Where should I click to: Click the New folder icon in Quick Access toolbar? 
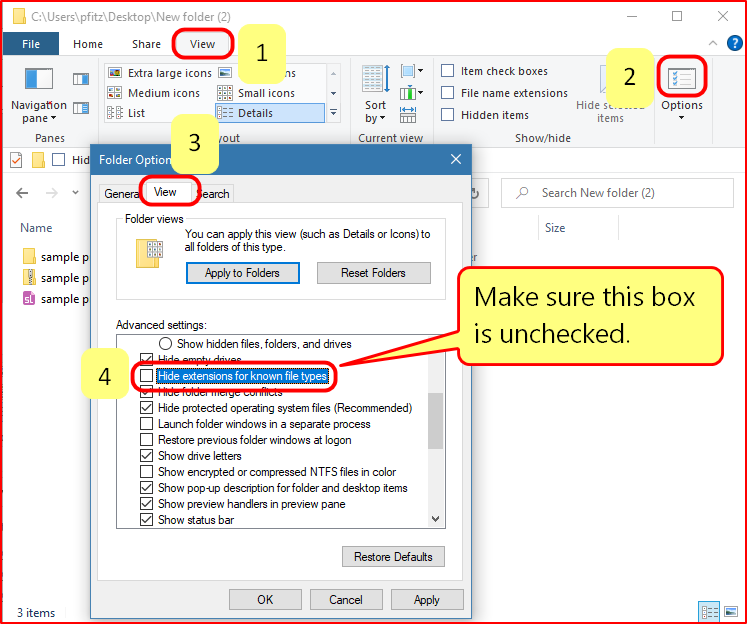38,160
